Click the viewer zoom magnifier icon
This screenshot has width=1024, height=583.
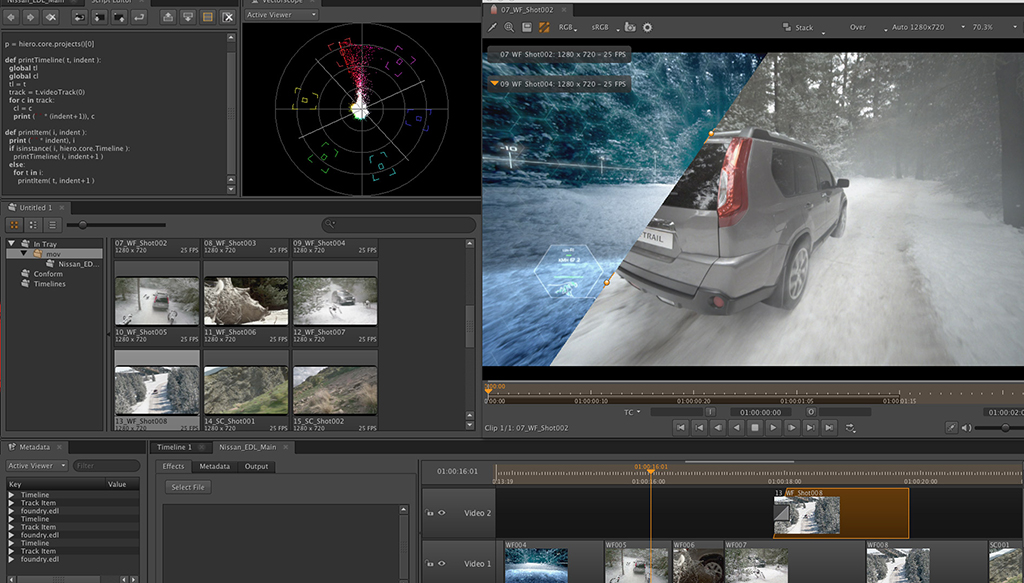click(x=509, y=27)
